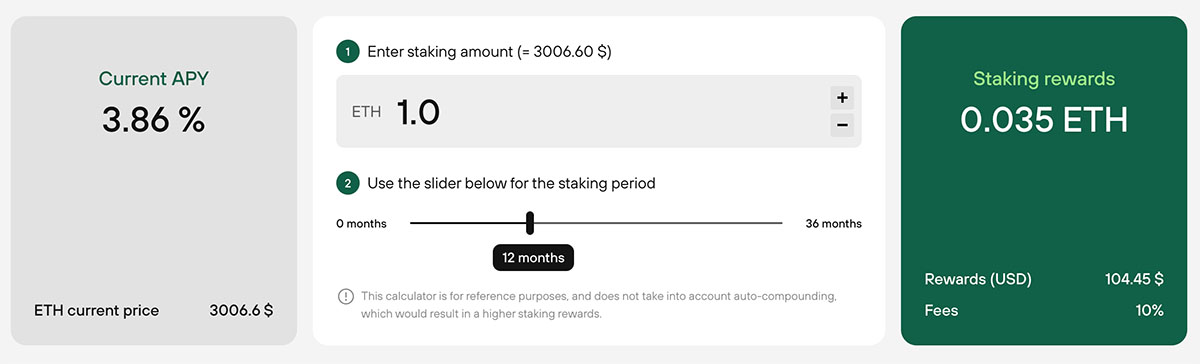The image size is (1200, 364).
Task: Decrease staking amount with minus button
Action: point(842,125)
